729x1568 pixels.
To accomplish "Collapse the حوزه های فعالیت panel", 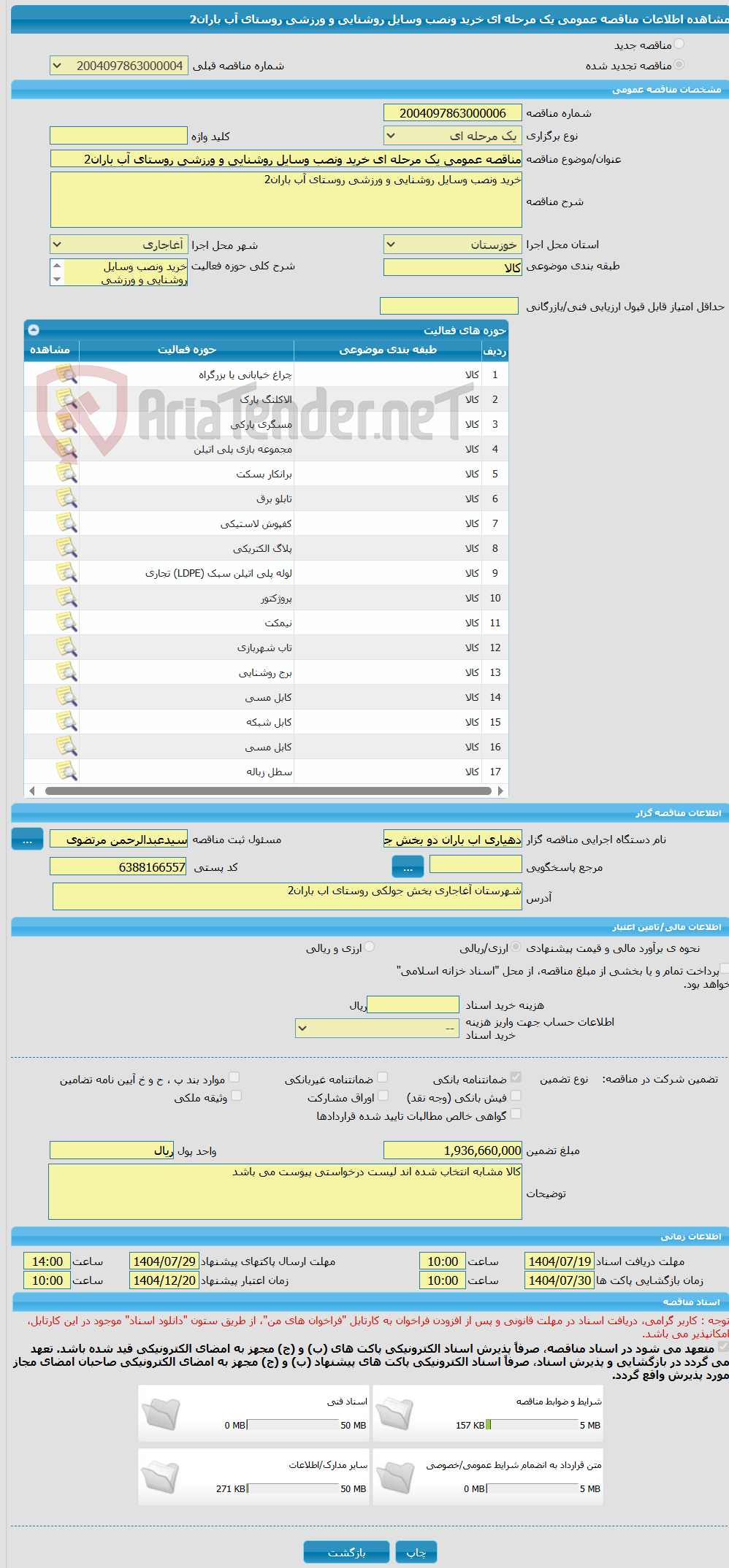I will [x=34, y=330].
